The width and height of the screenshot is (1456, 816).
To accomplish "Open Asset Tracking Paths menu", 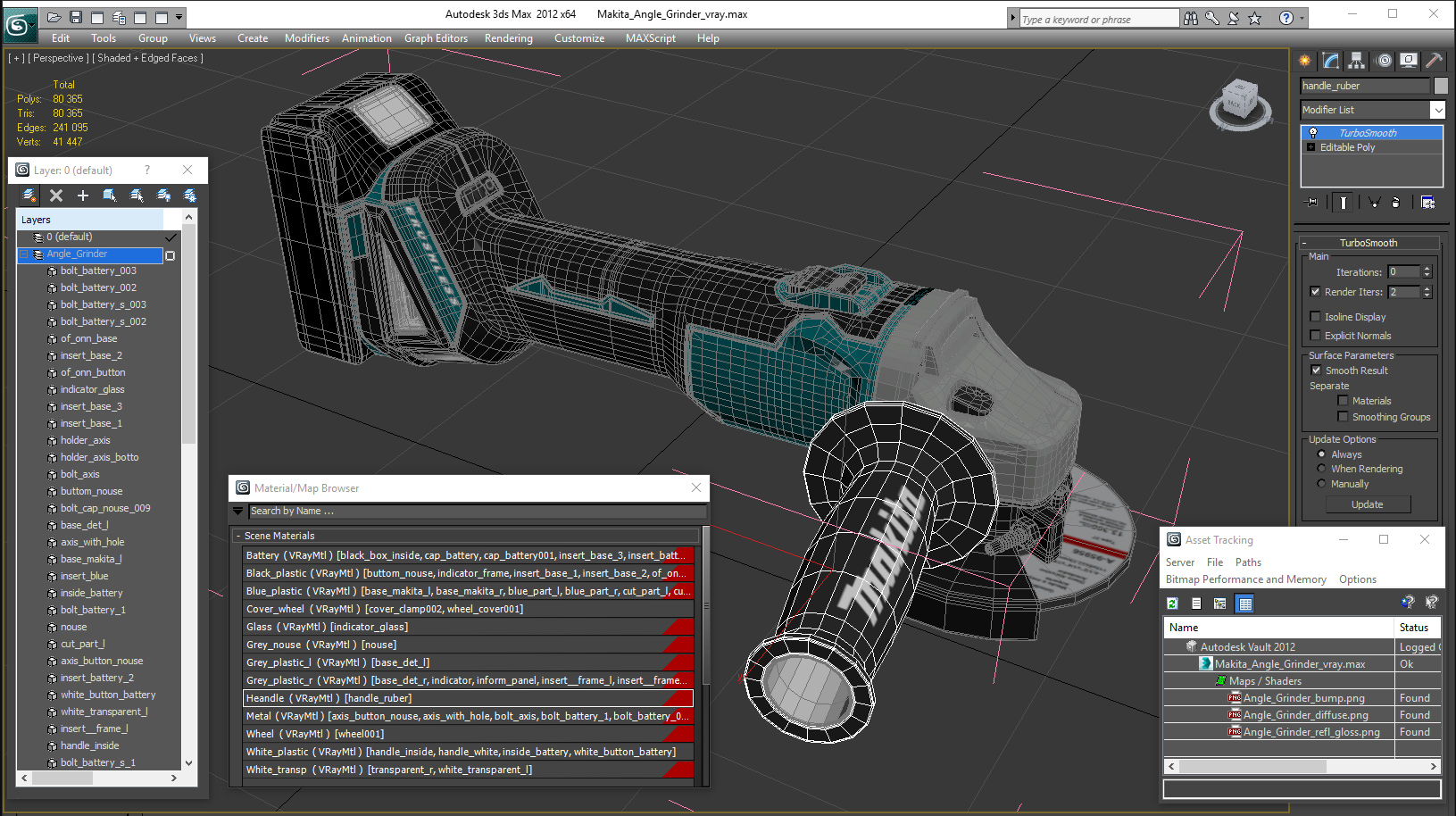I will coord(1248,562).
